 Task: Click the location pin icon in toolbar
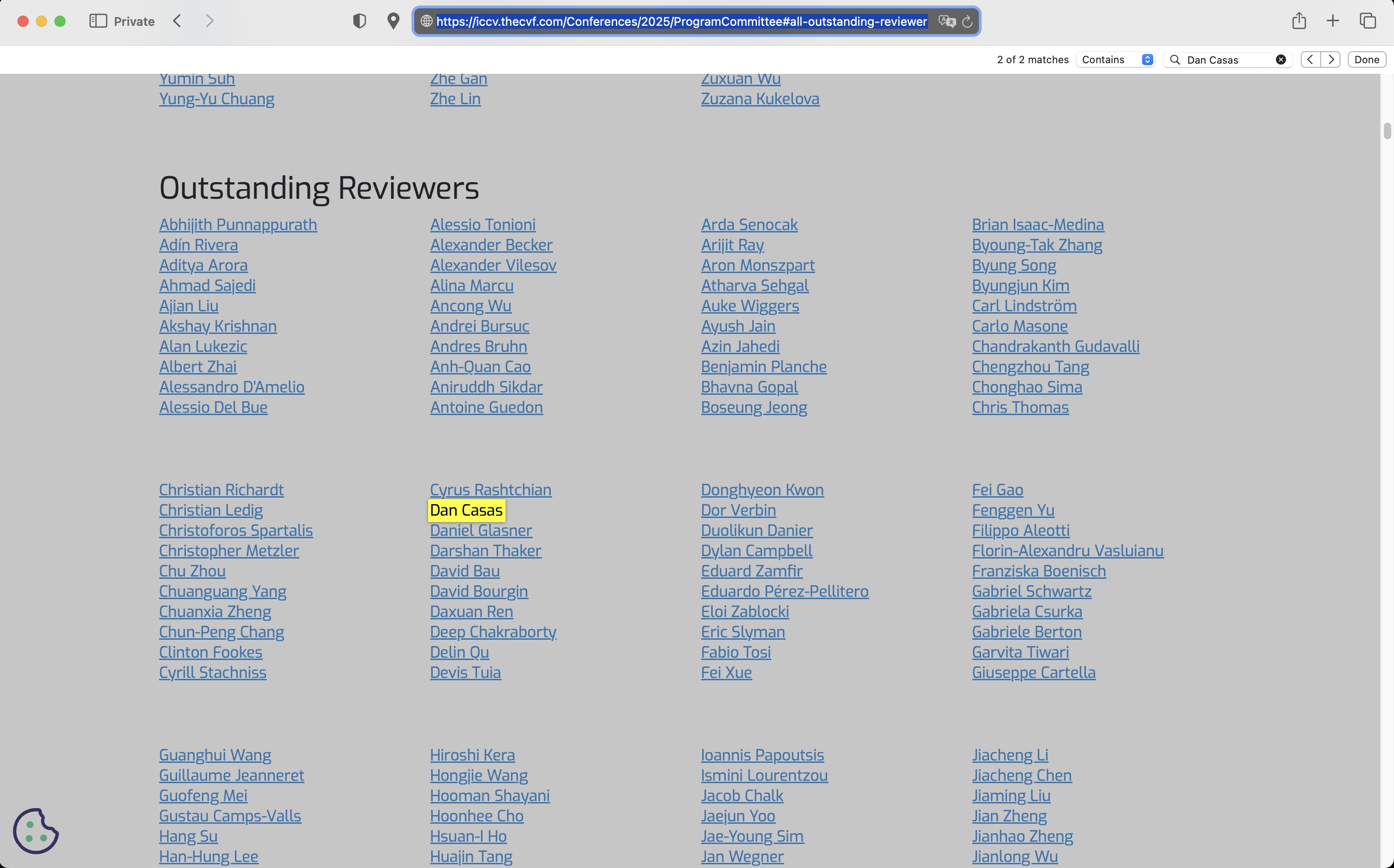393,21
